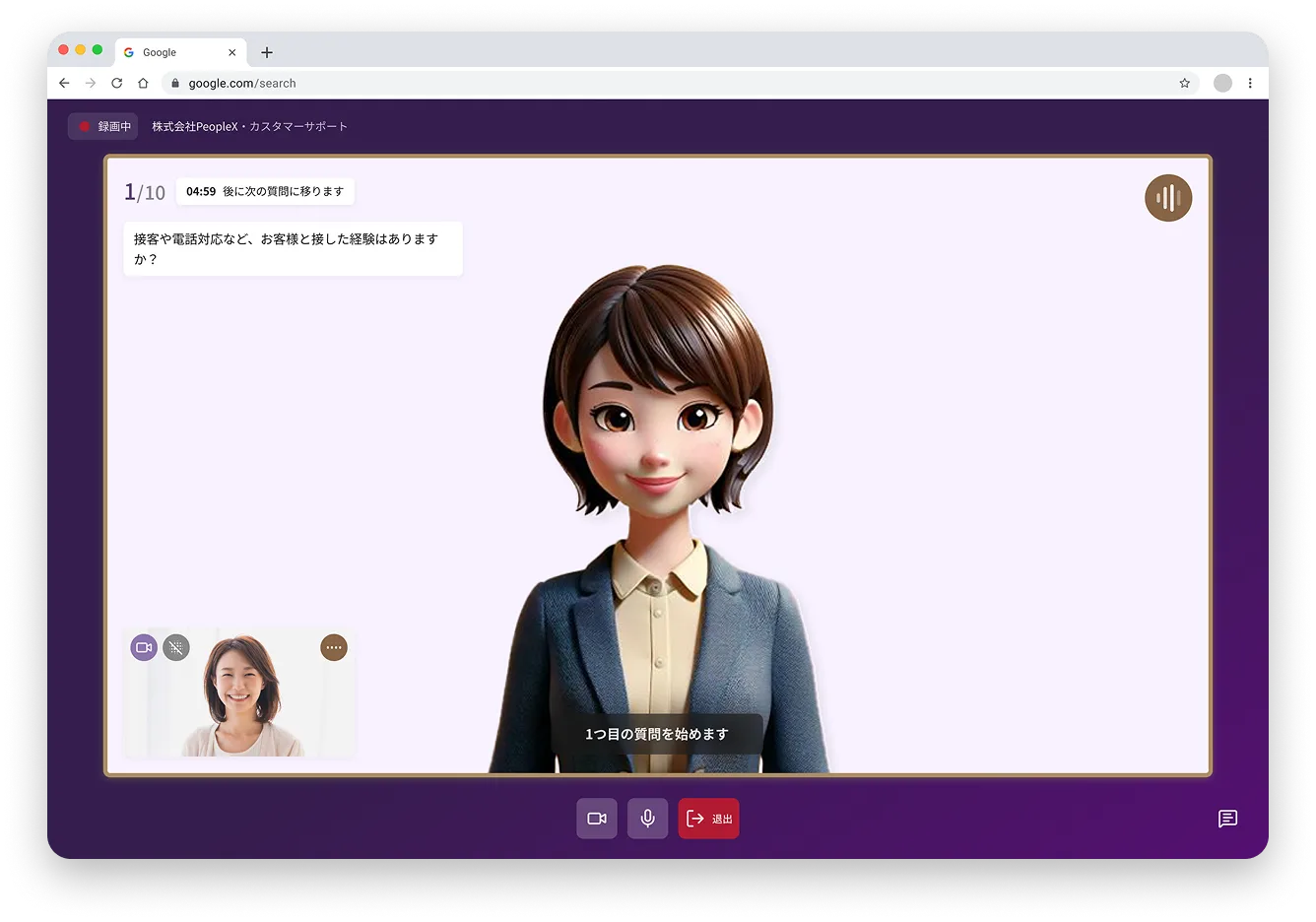Click the browser forward arrow
1316x922 pixels.
[91, 83]
